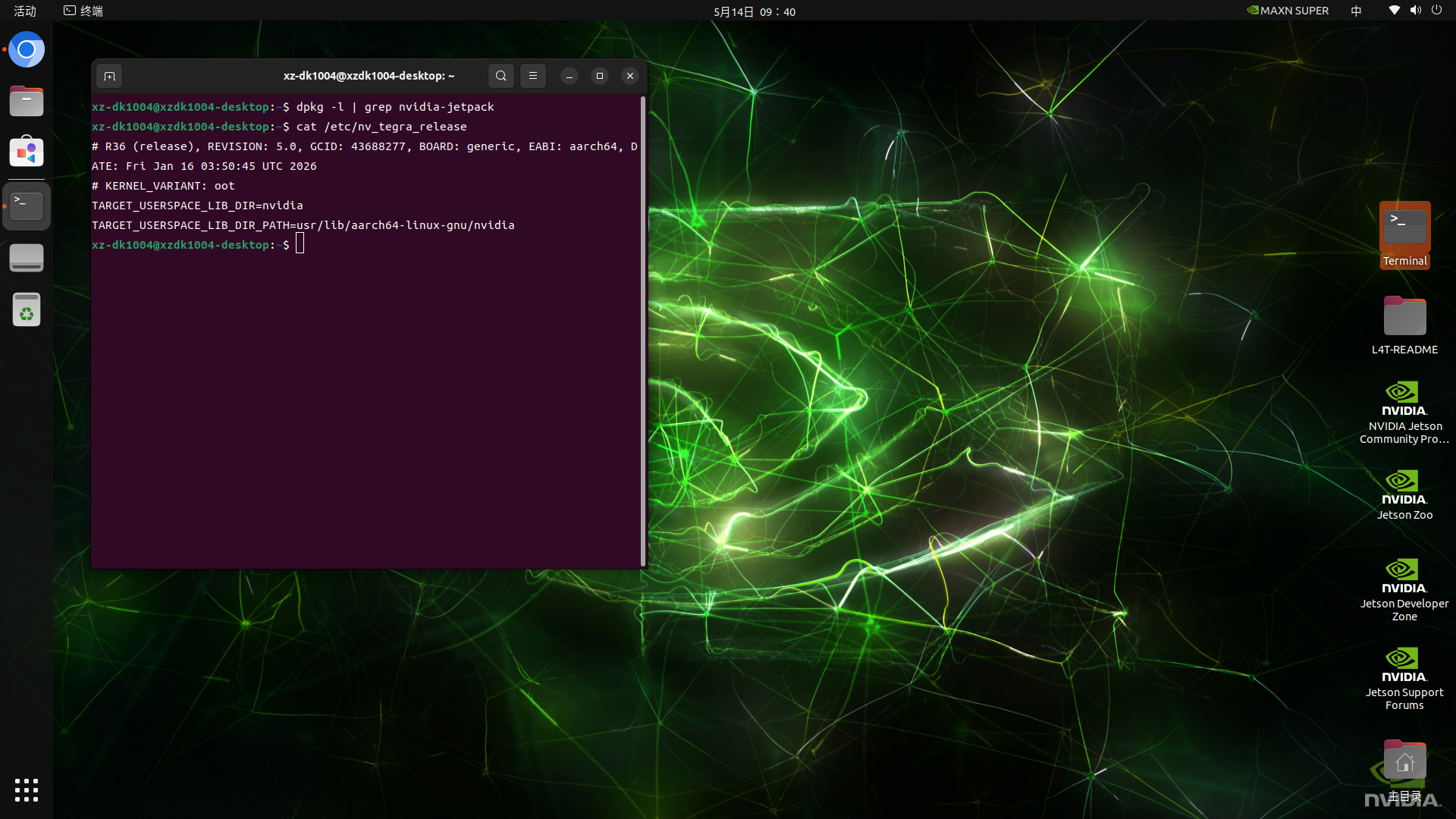Open Files manager in the dock
The image size is (1456, 819).
pos(27,101)
